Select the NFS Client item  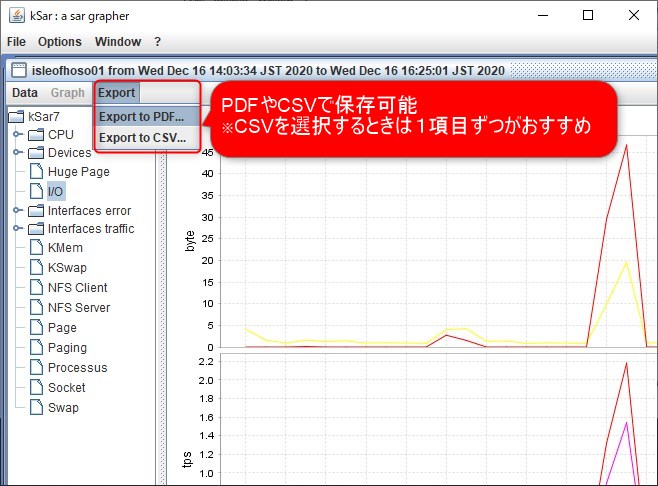[x=78, y=287]
